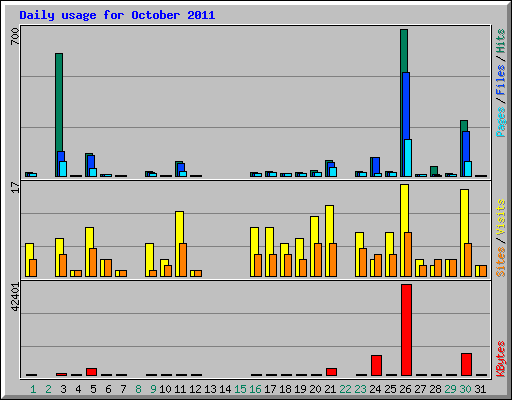Select day label "9" on the x-axis
The width and height of the screenshot is (512, 400).
tap(153, 389)
